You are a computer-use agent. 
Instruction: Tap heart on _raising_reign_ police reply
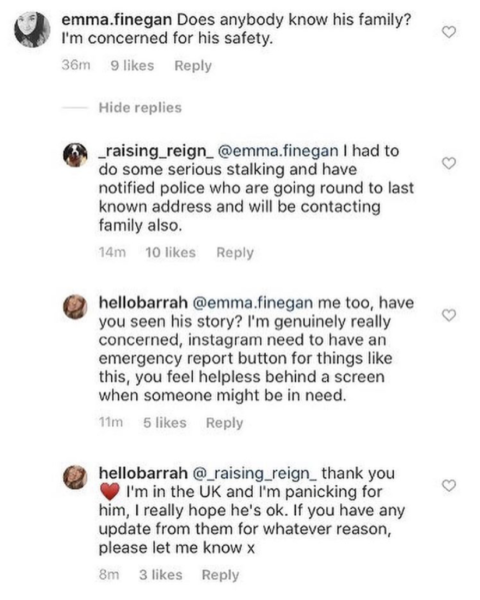449,163
